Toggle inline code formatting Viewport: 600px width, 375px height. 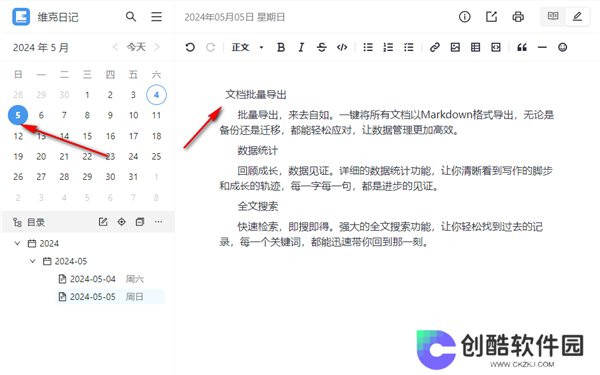(x=342, y=47)
